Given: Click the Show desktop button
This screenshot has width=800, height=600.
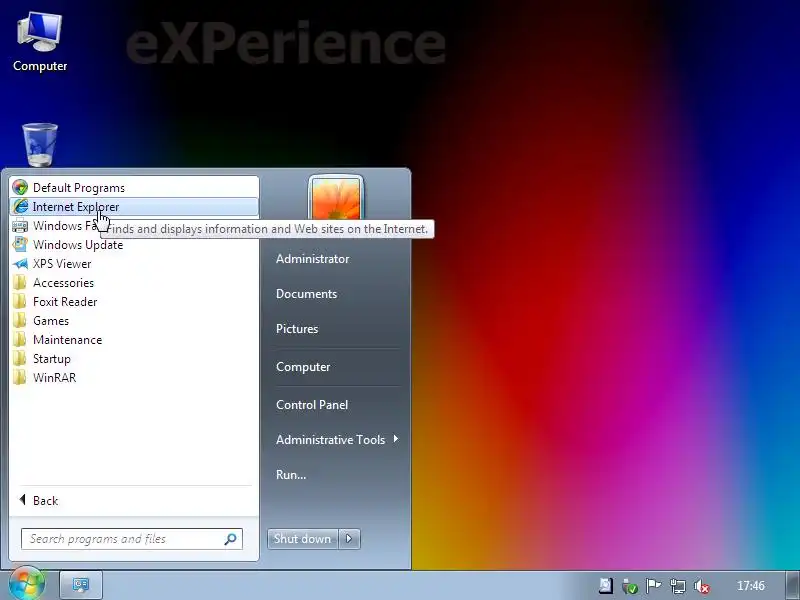Looking at the screenshot, I should (792, 585).
